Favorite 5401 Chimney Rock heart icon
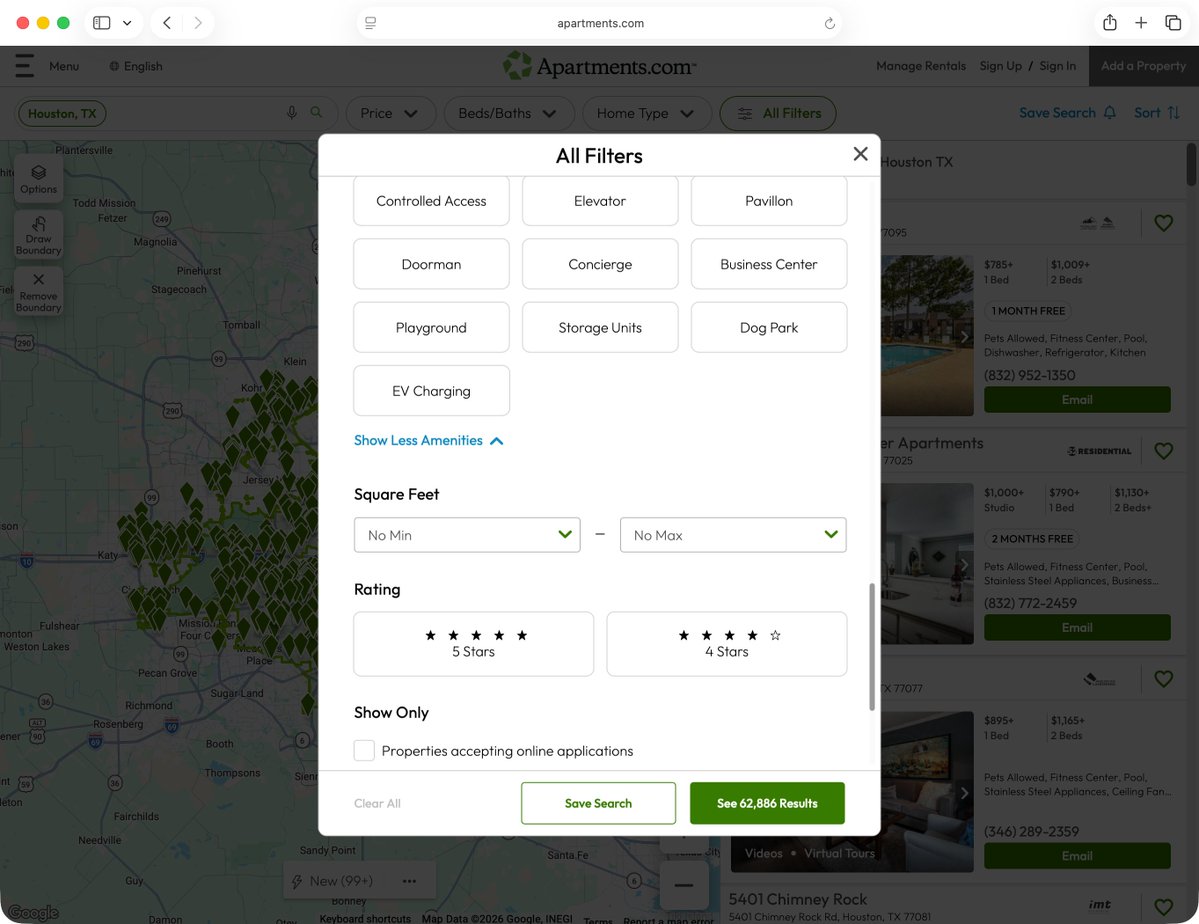Image resolution: width=1199 pixels, height=924 pixels. click(x=1163, y=906)
